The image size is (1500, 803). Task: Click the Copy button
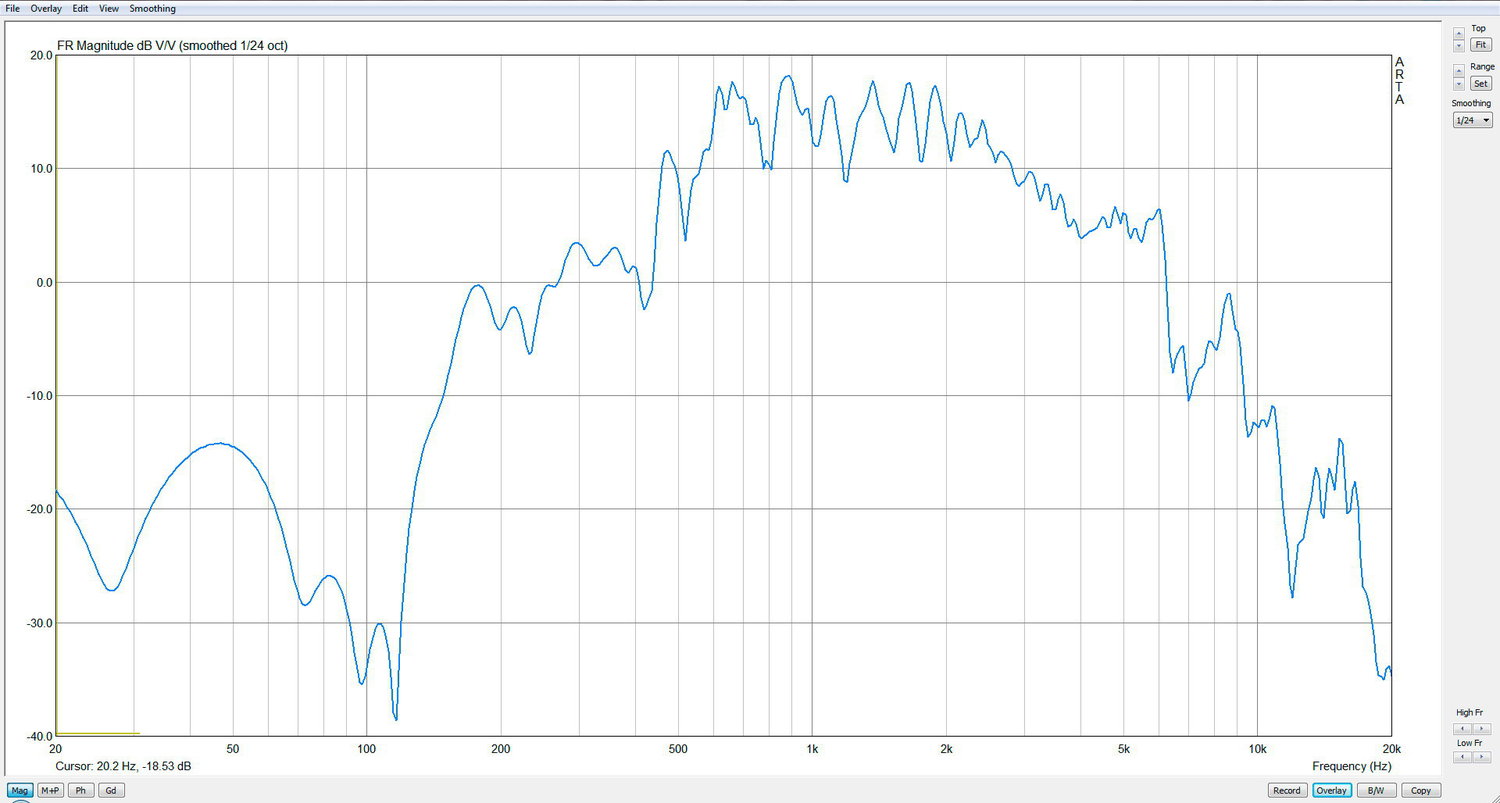[x=1421, y=790]
